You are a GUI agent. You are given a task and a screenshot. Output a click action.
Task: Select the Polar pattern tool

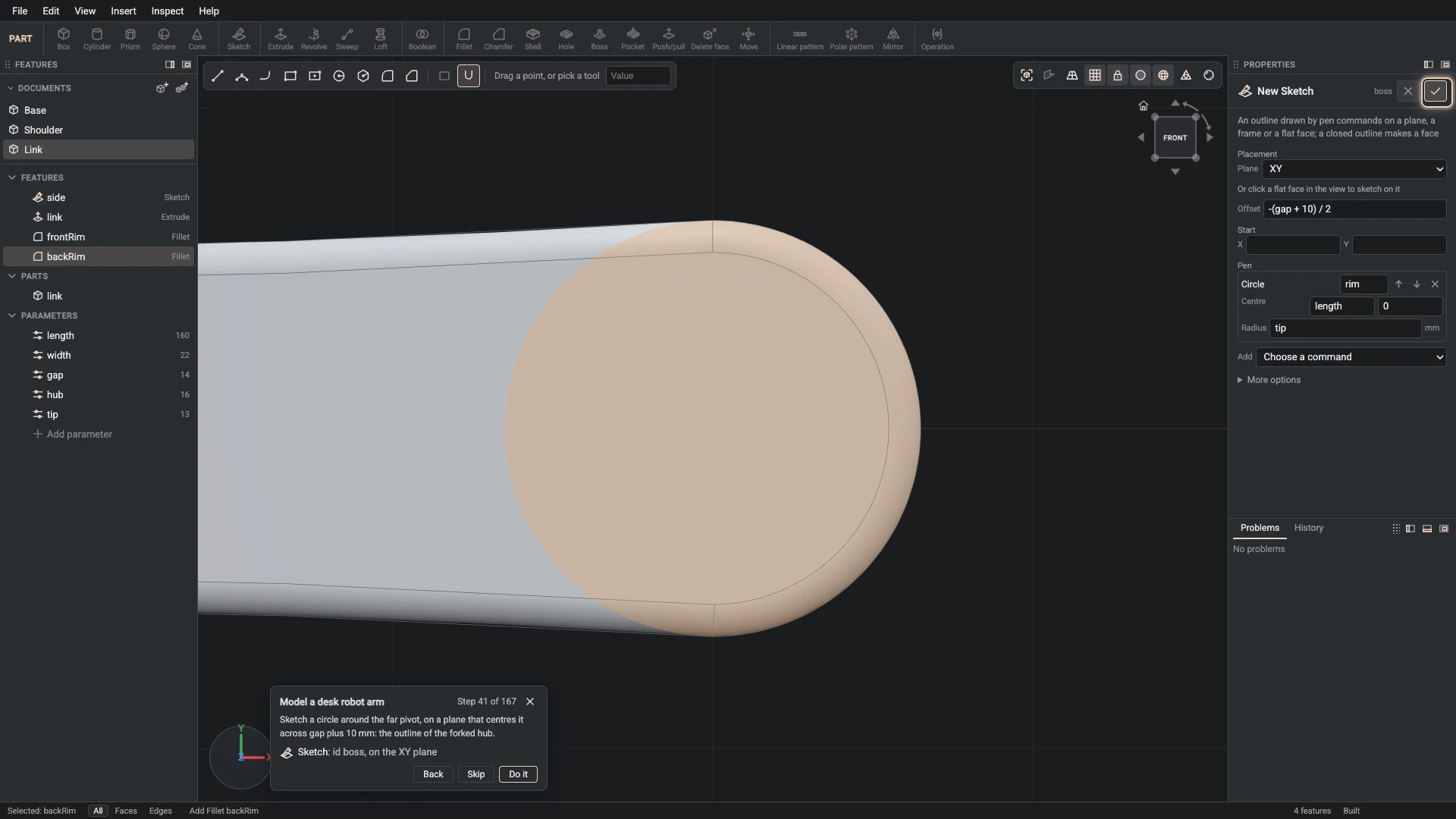coord(851,39)
